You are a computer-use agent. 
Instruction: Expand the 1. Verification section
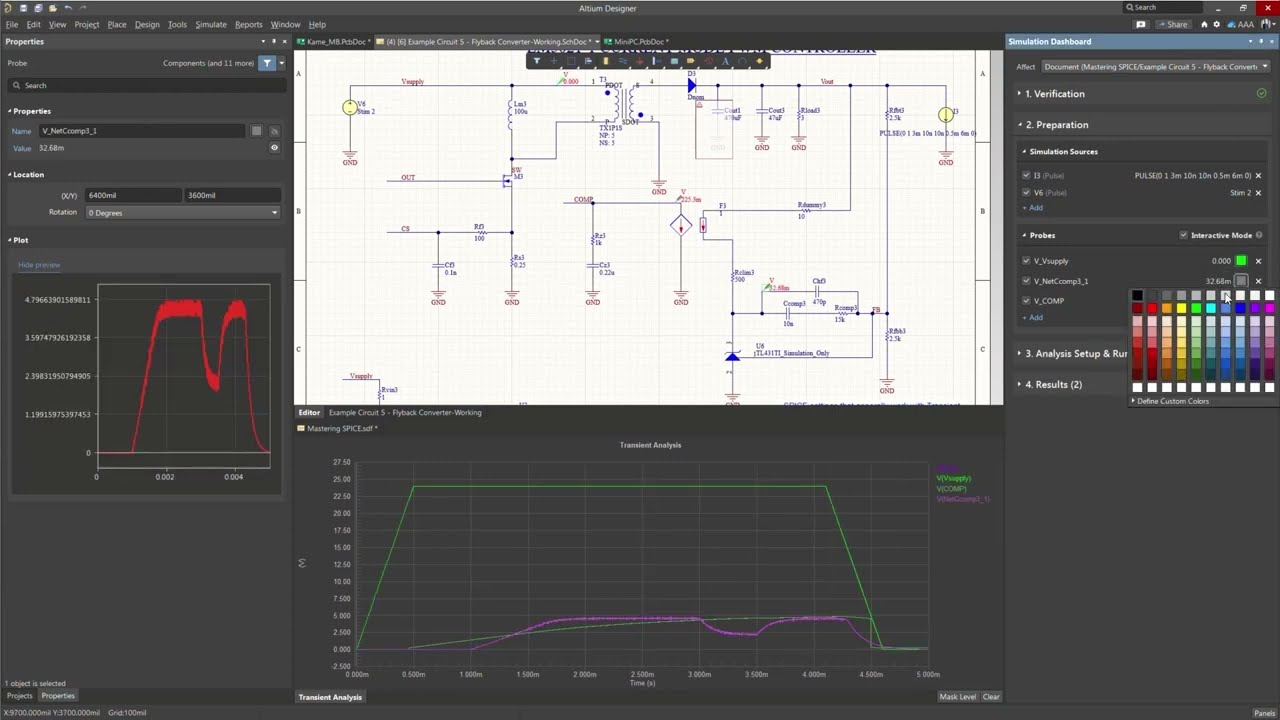tap(1054, 94)
